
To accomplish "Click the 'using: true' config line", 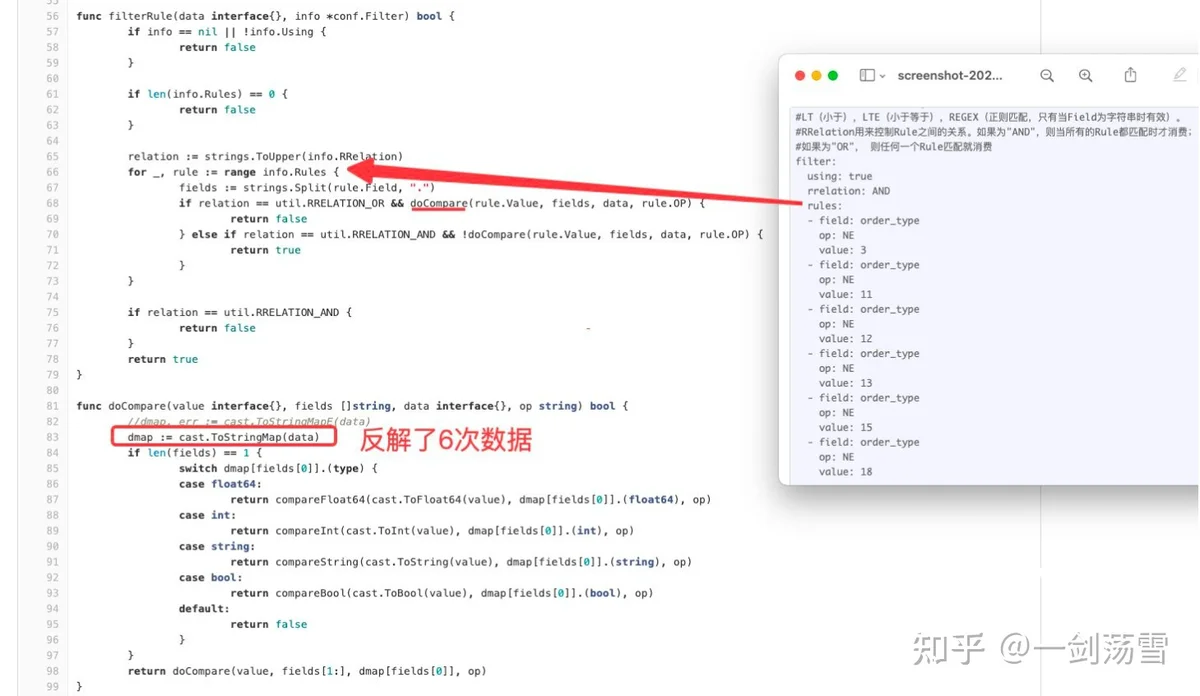I will coord(839,176).
